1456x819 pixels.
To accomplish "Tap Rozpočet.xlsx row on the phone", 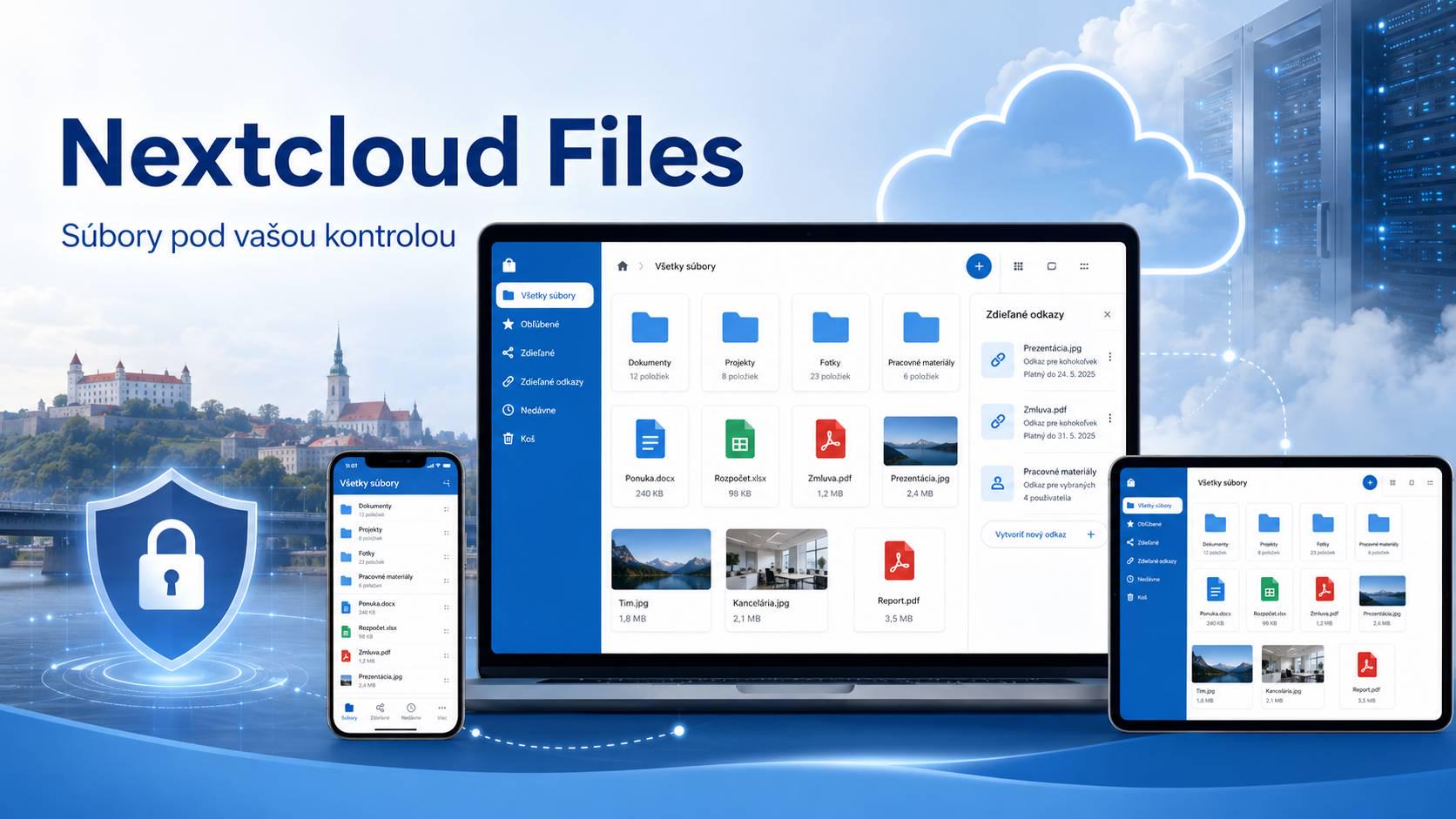I will [x=397, y=631].
